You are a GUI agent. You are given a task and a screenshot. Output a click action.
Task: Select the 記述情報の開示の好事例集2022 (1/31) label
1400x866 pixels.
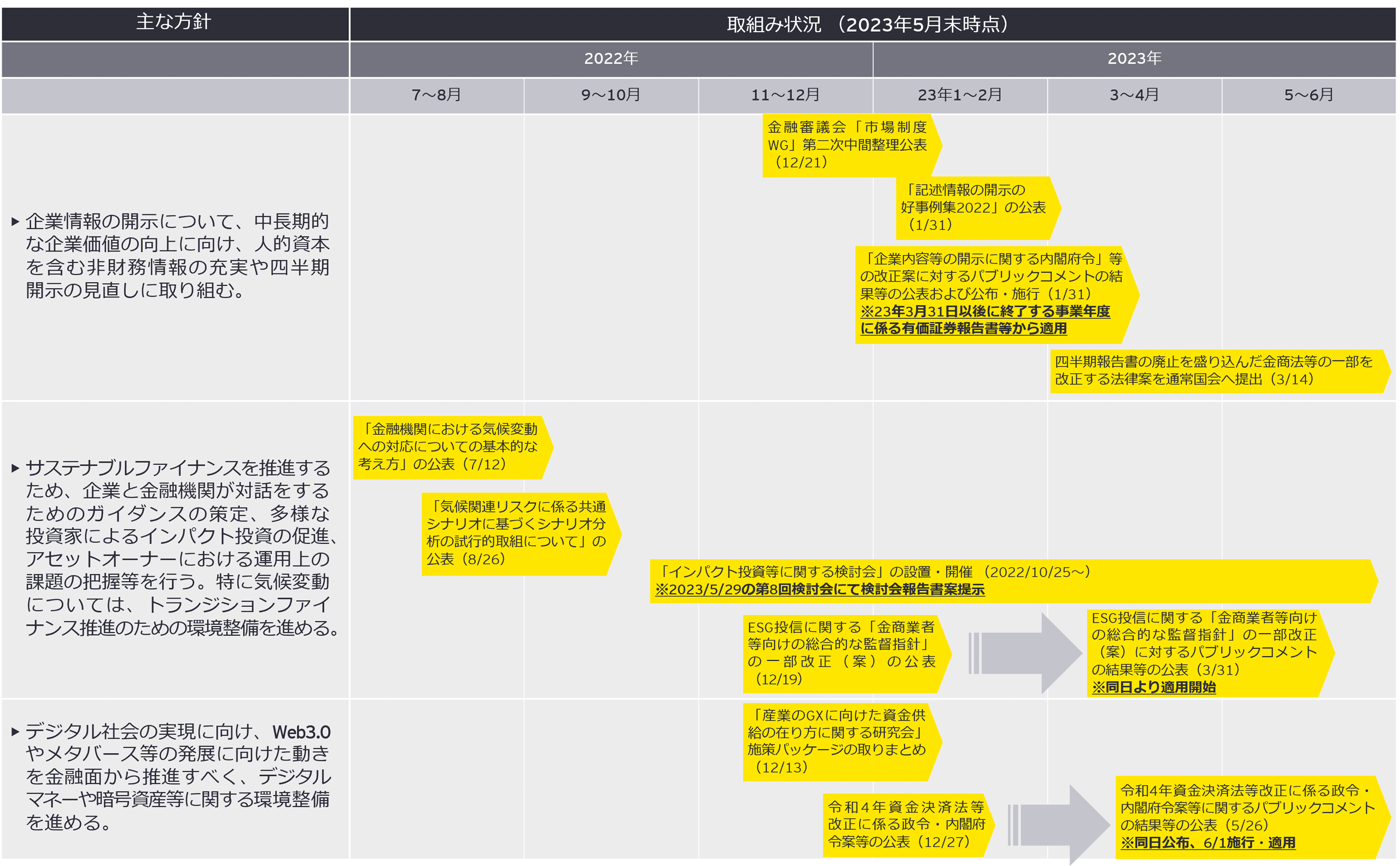(978, 208)
